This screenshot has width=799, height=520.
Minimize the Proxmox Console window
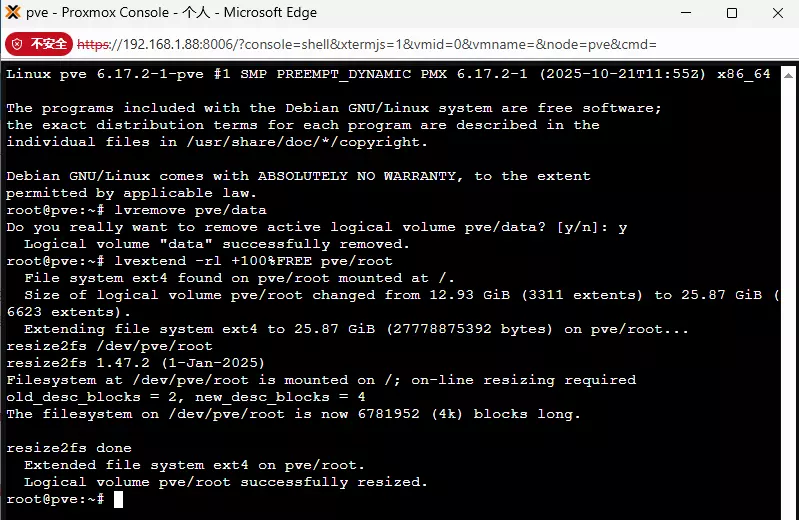[686, 13]
